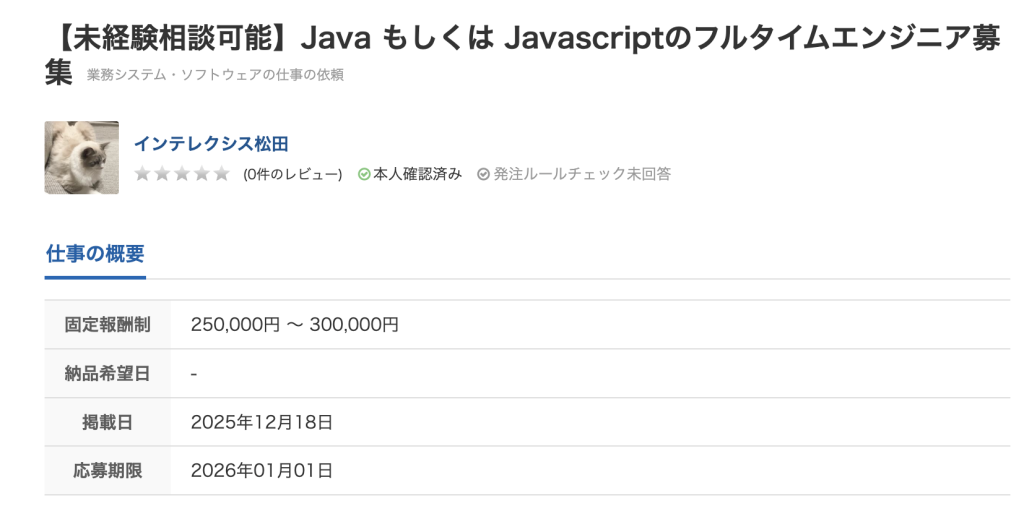Click the green 本人確認済み checkmark icon
Screen dimensions: 1024x527
364,174
